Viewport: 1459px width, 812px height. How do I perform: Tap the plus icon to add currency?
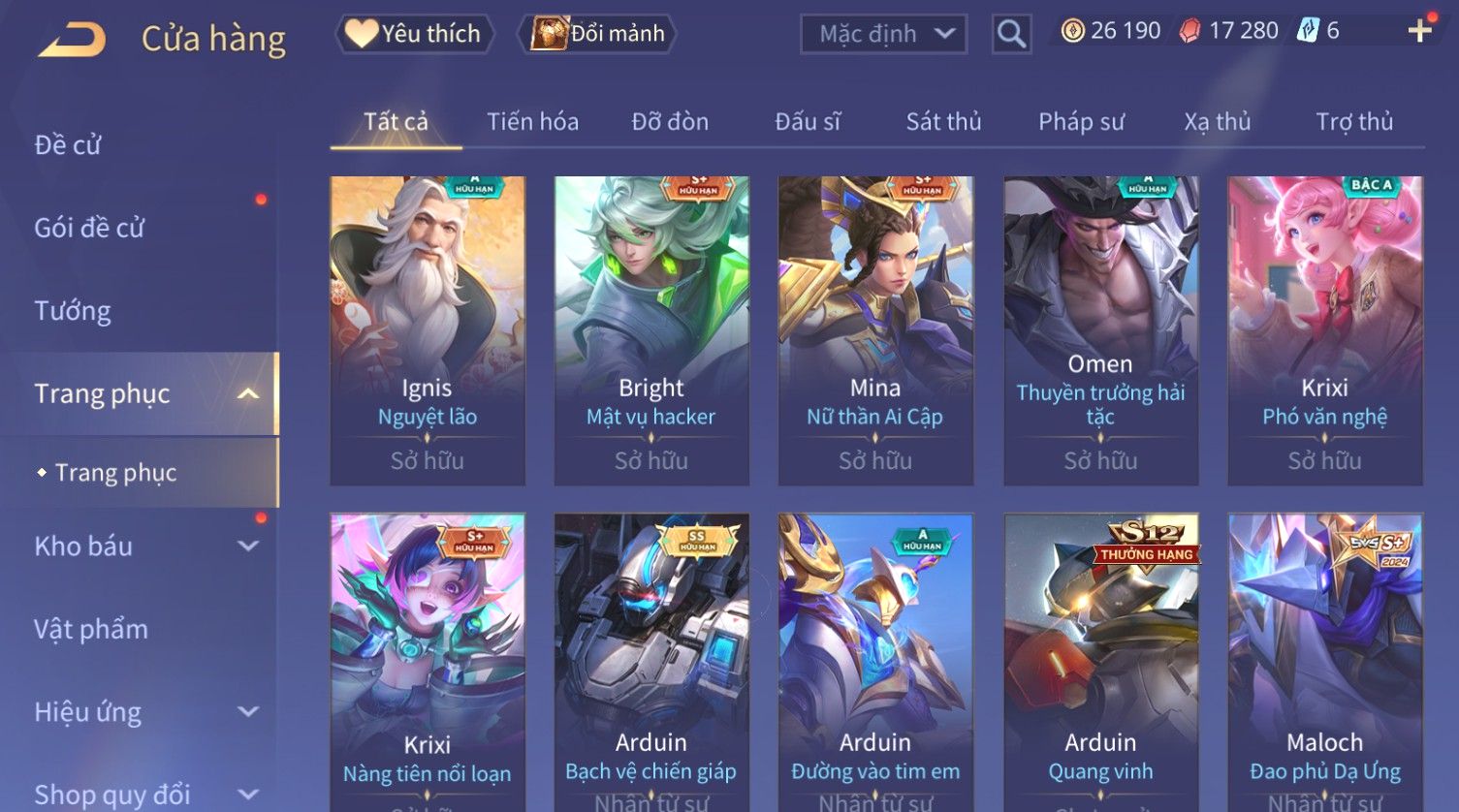(x=1419, y=31)
